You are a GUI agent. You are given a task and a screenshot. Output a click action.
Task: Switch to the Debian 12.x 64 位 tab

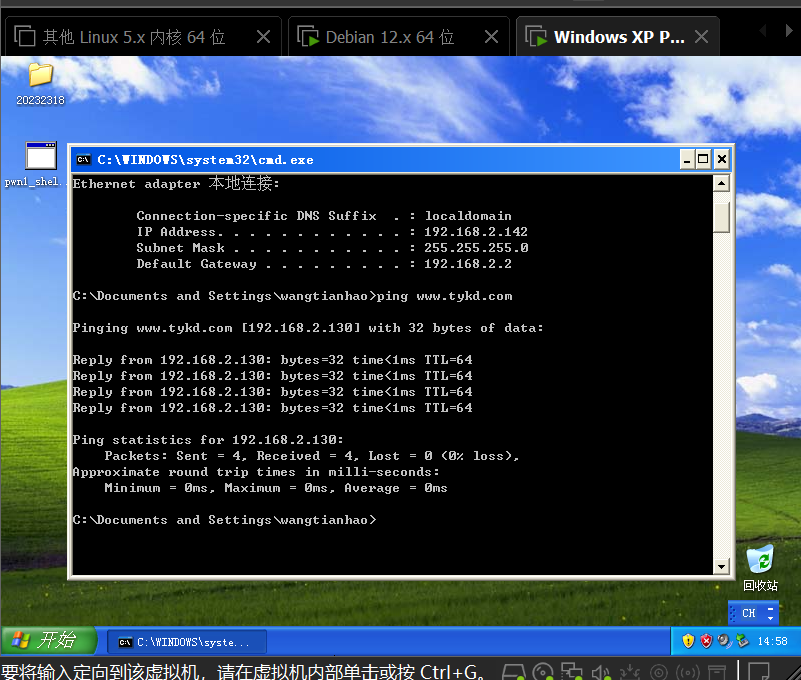[399, 37]
